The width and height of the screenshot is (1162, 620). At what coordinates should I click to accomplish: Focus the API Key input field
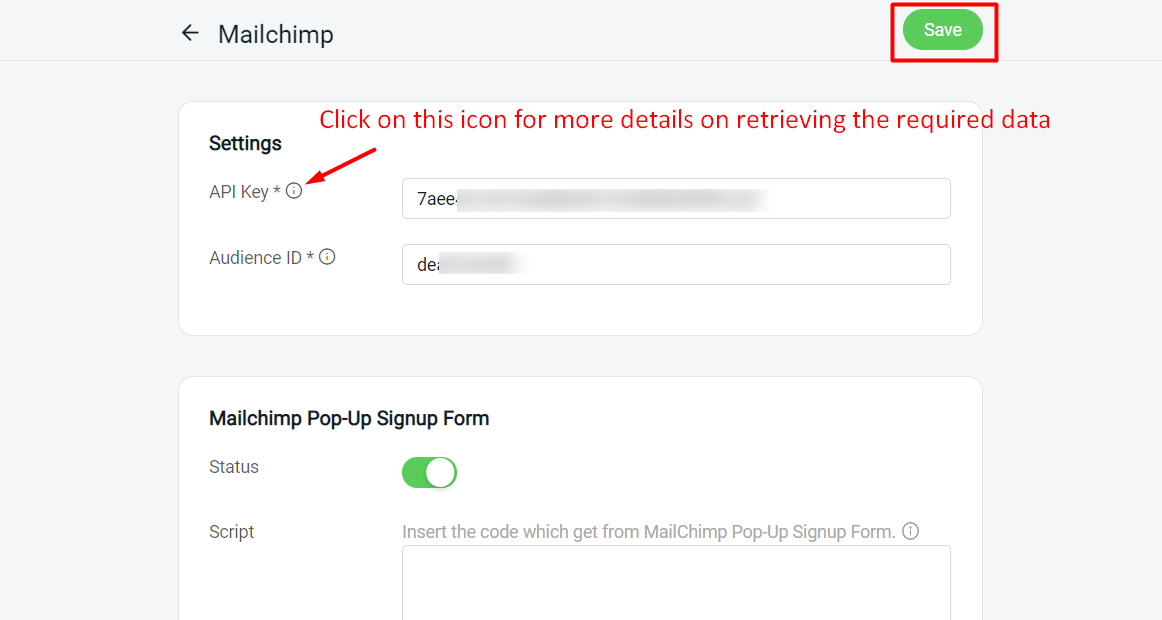point(676,198)
